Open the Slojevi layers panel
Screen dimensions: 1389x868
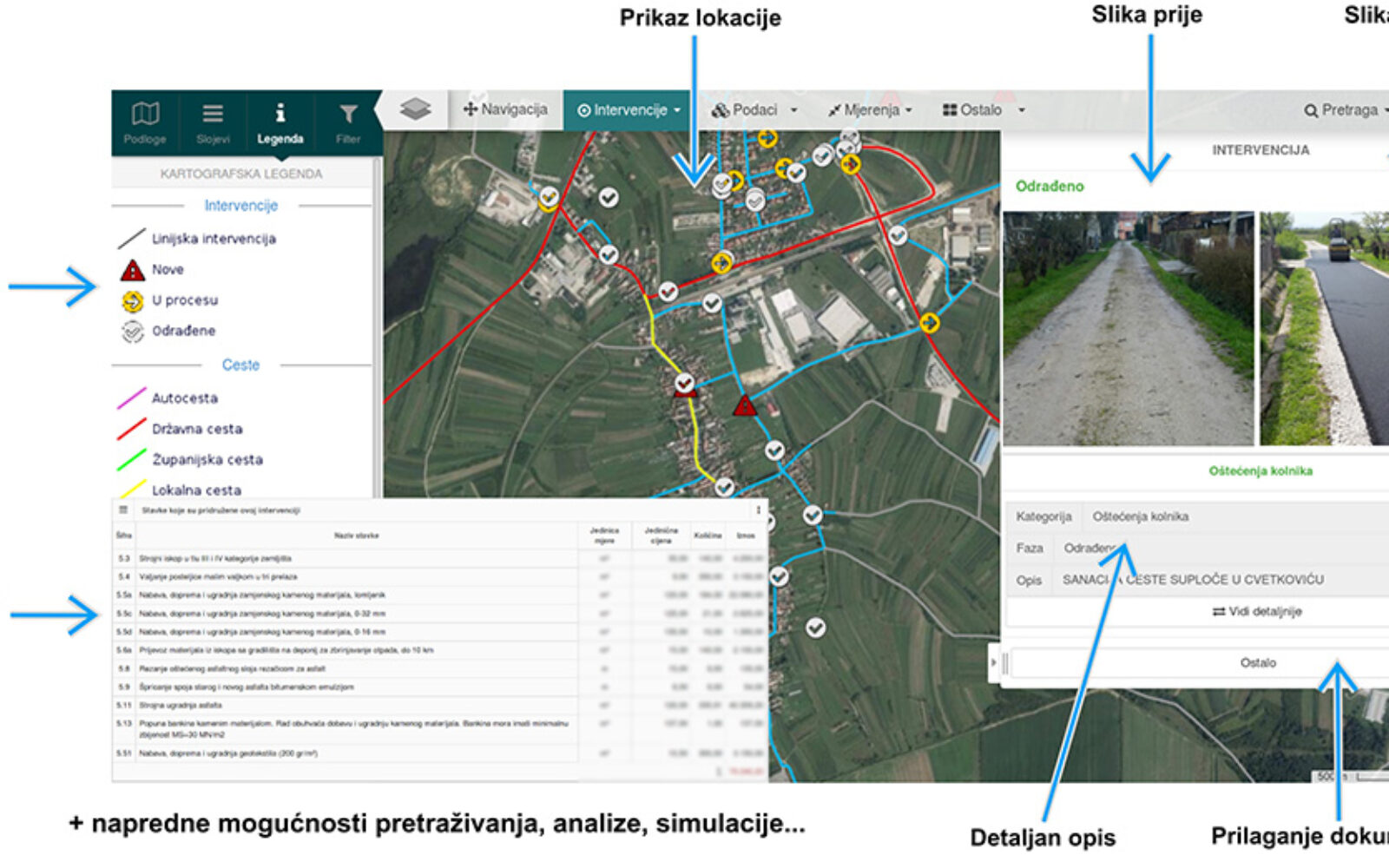(213, 122)
